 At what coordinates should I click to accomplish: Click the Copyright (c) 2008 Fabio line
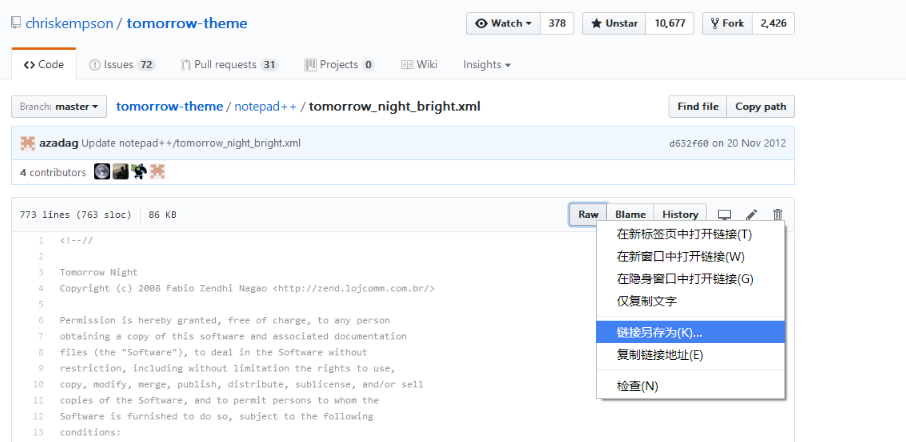[247, 288]
